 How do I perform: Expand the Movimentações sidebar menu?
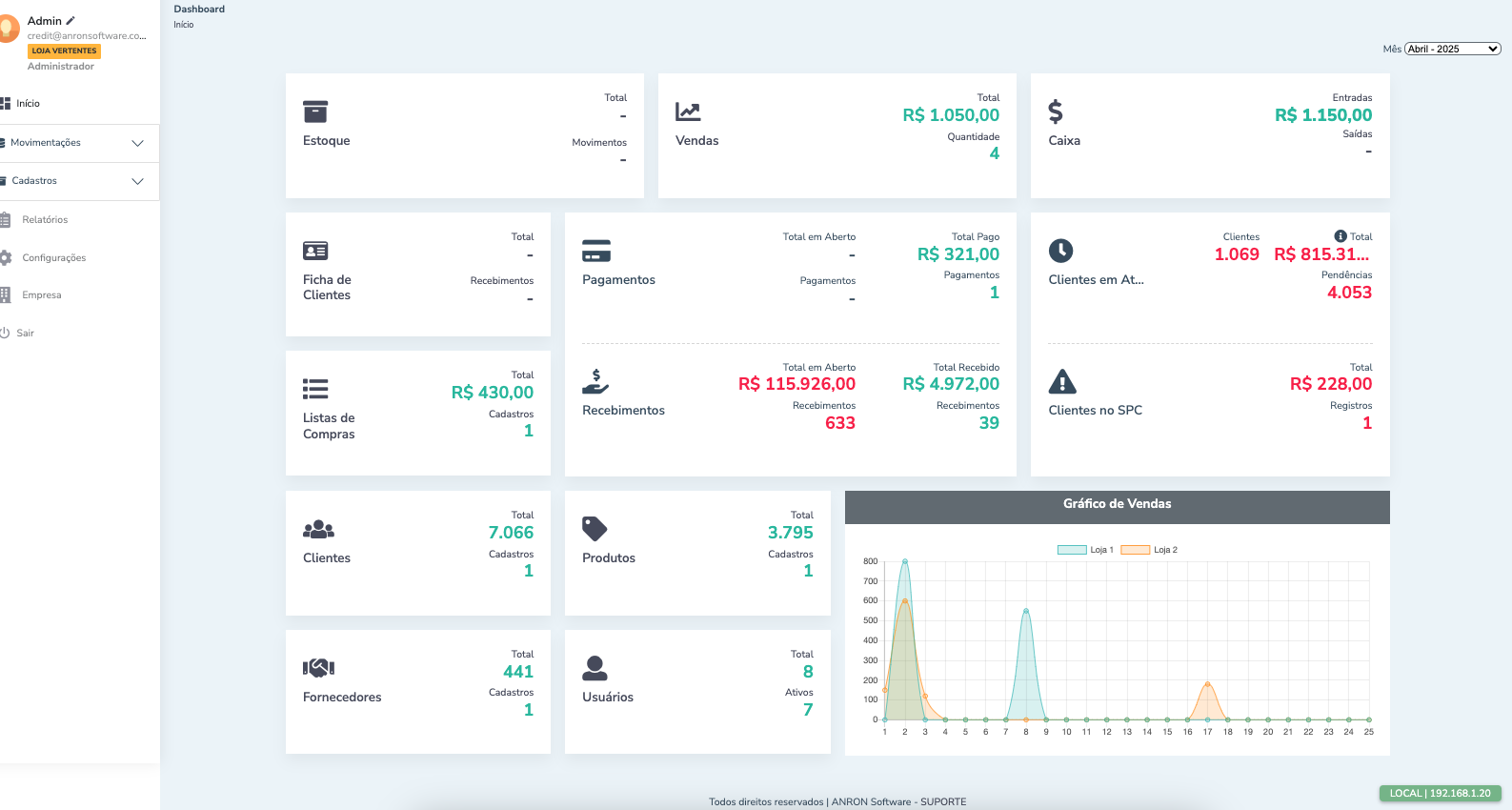pyautogui.click(x=76, y=143)
